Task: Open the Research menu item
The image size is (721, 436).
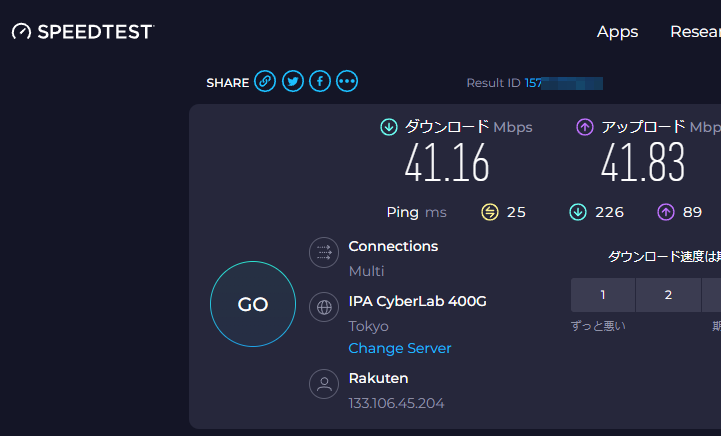Action: pyautogui.click(x=695, y=32)
